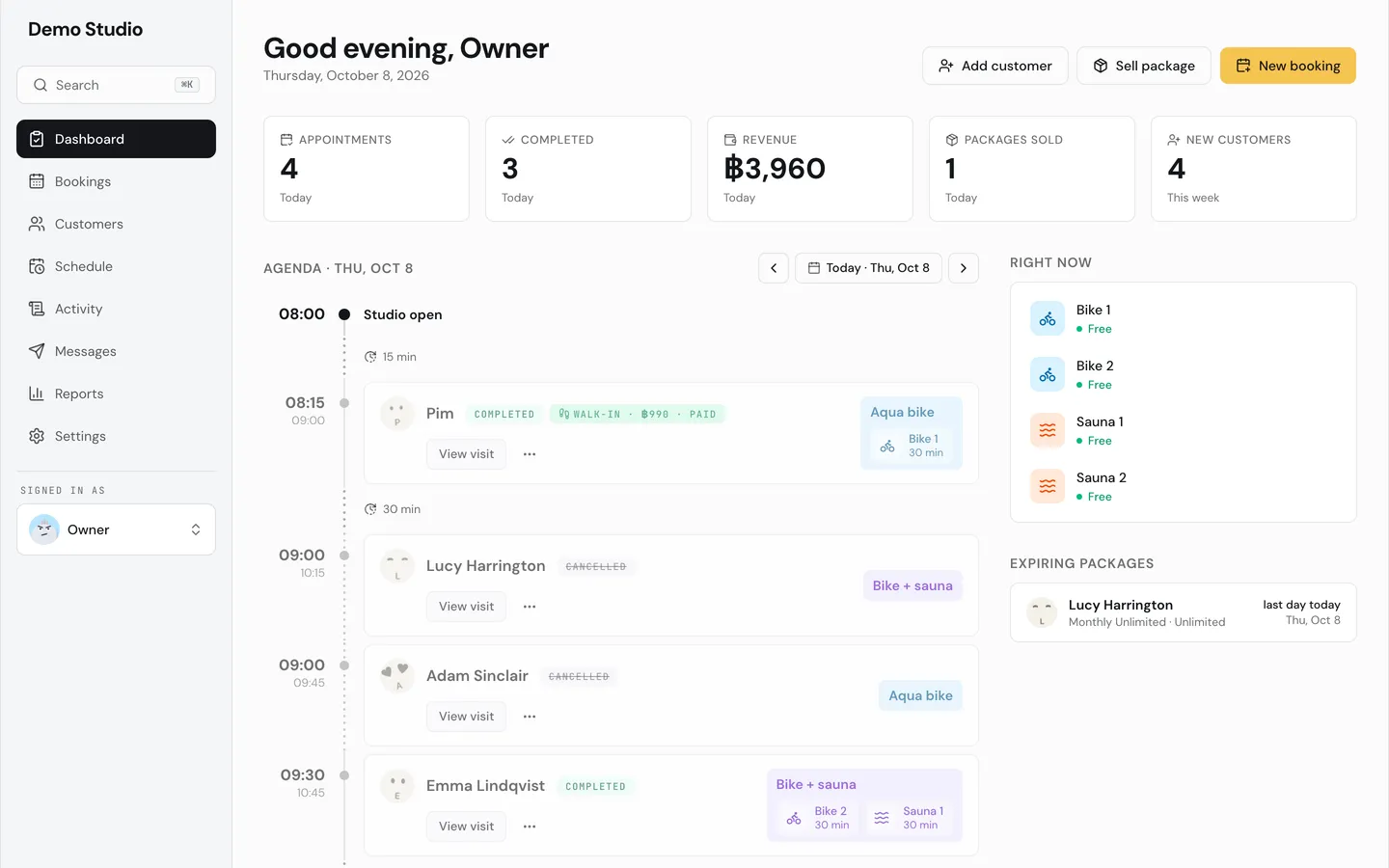Screen dimensions: 1389x868
Task: Open the Today Thu, Oct 8 date picker
Action: pos(868,268)
